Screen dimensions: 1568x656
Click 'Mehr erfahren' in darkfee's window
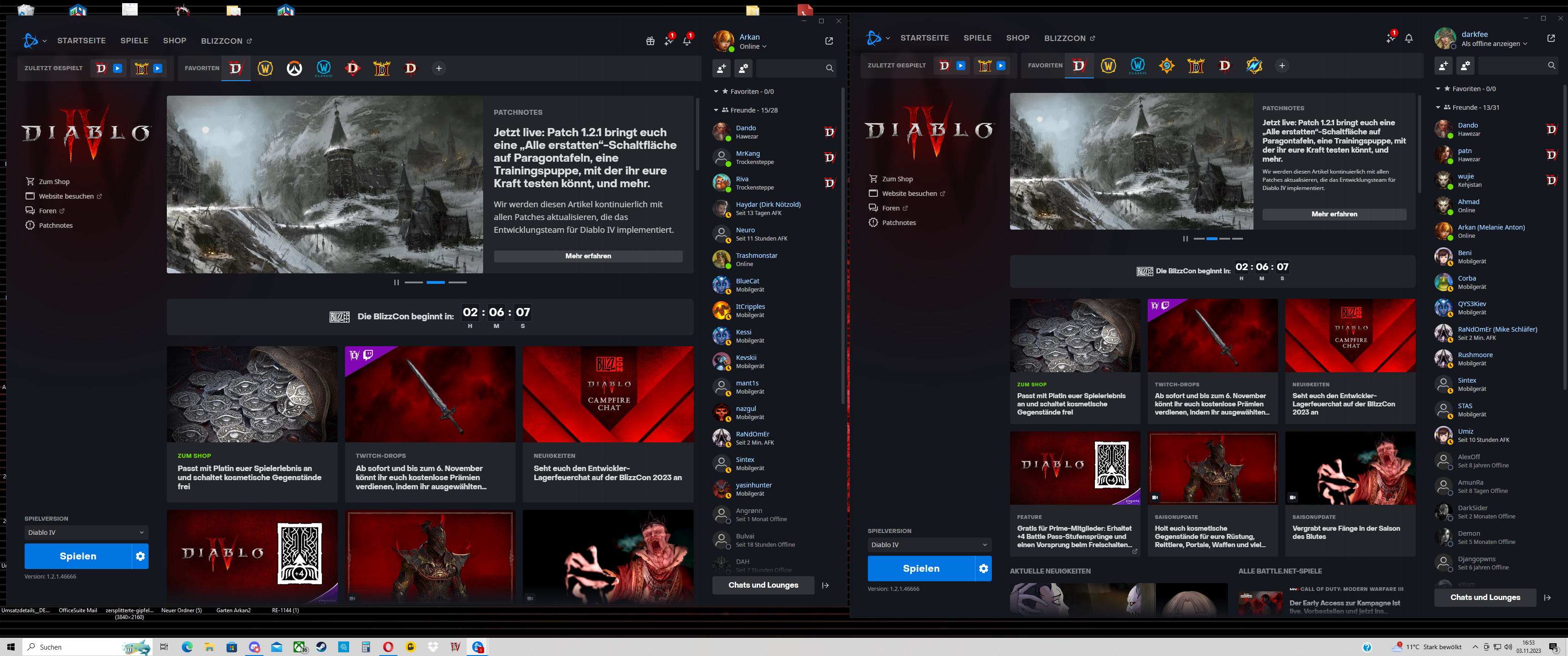click(x=1334, y=214)
